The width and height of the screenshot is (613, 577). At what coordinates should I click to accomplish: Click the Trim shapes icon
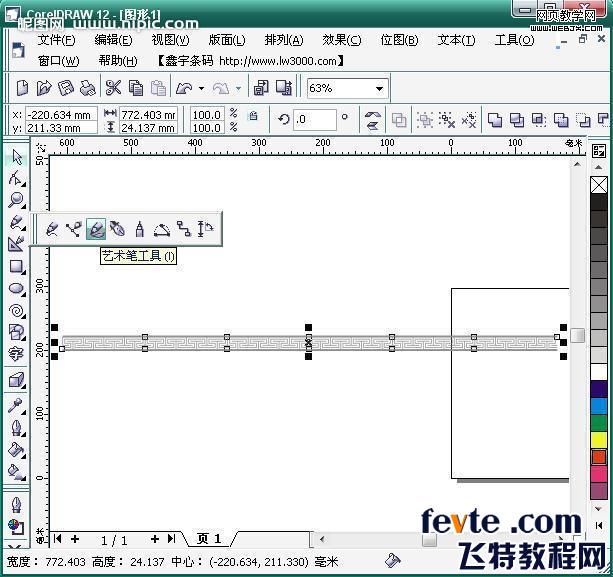517,120
